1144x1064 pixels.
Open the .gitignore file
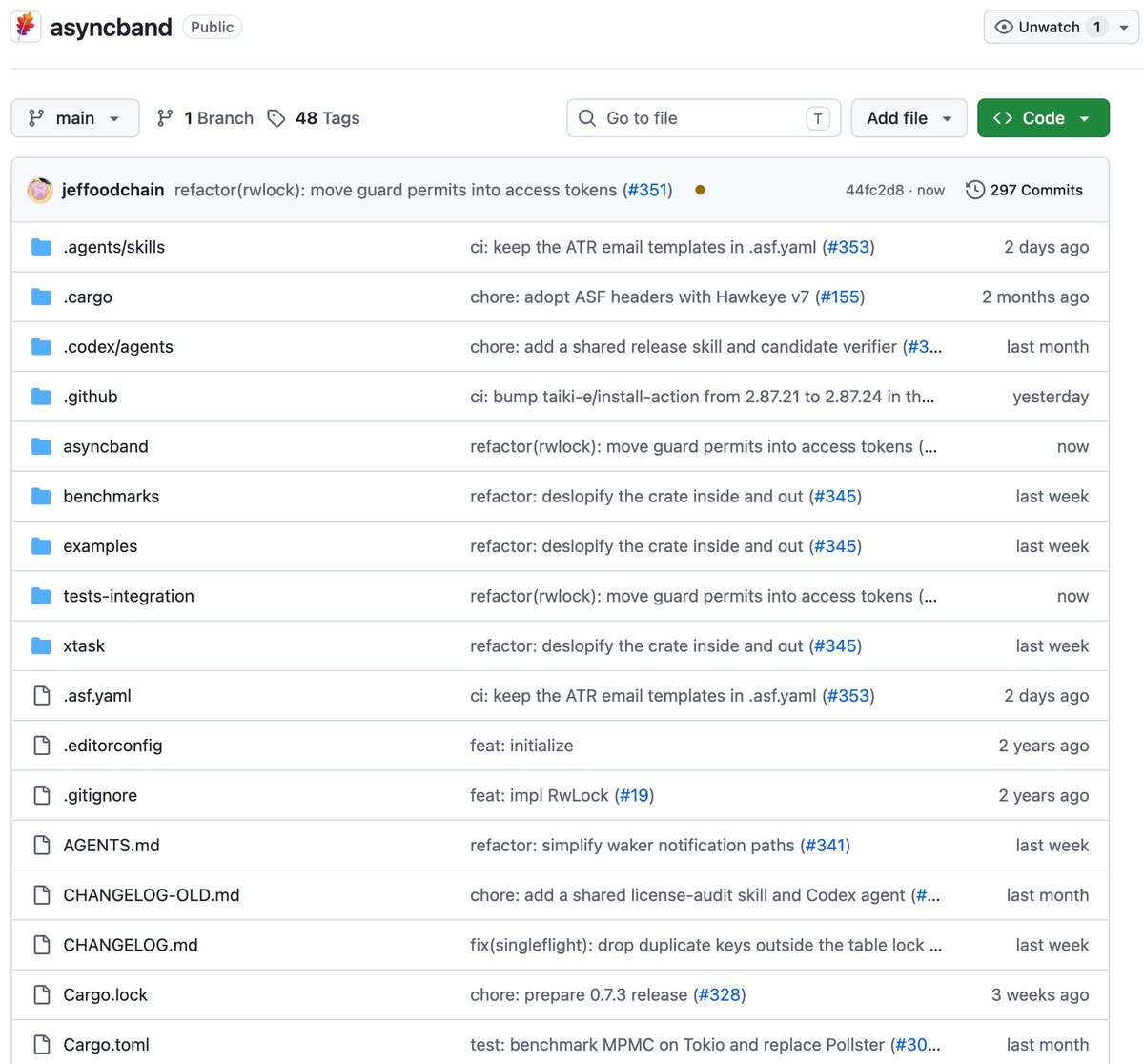(x=100, y=795)
